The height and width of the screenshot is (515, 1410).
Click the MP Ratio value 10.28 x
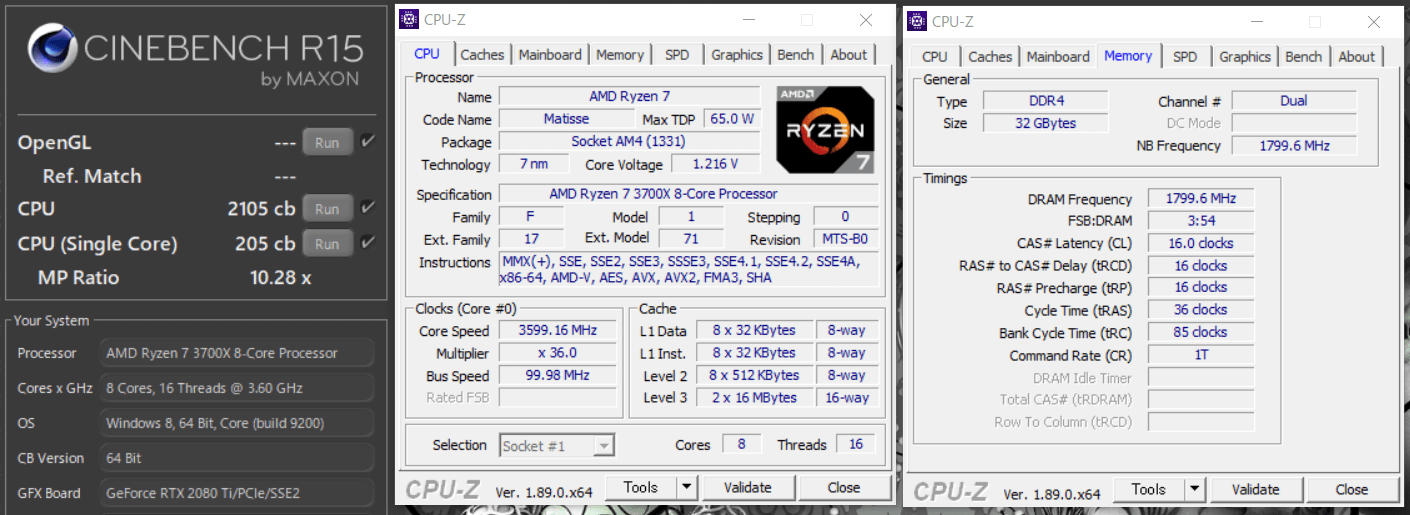280,277
